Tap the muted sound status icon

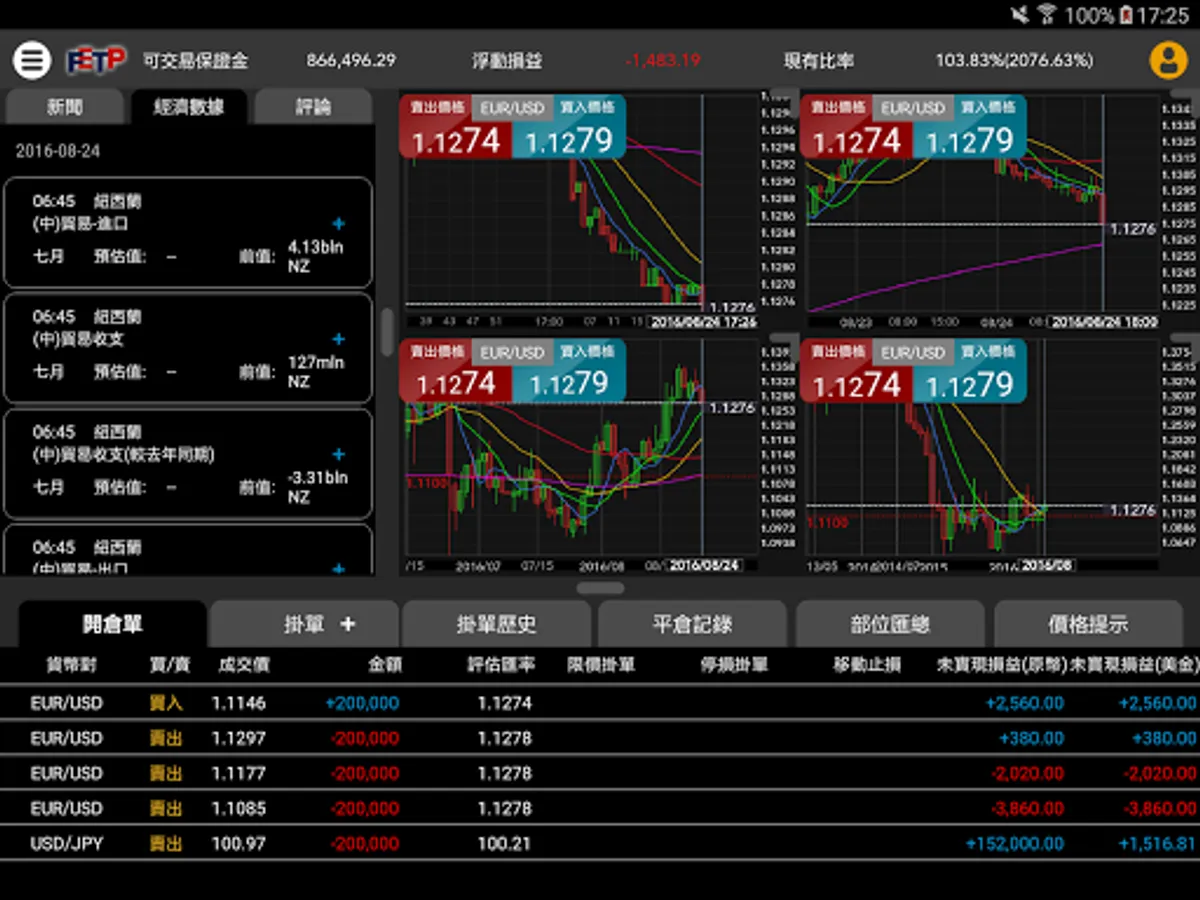(x=1020, y=15)
